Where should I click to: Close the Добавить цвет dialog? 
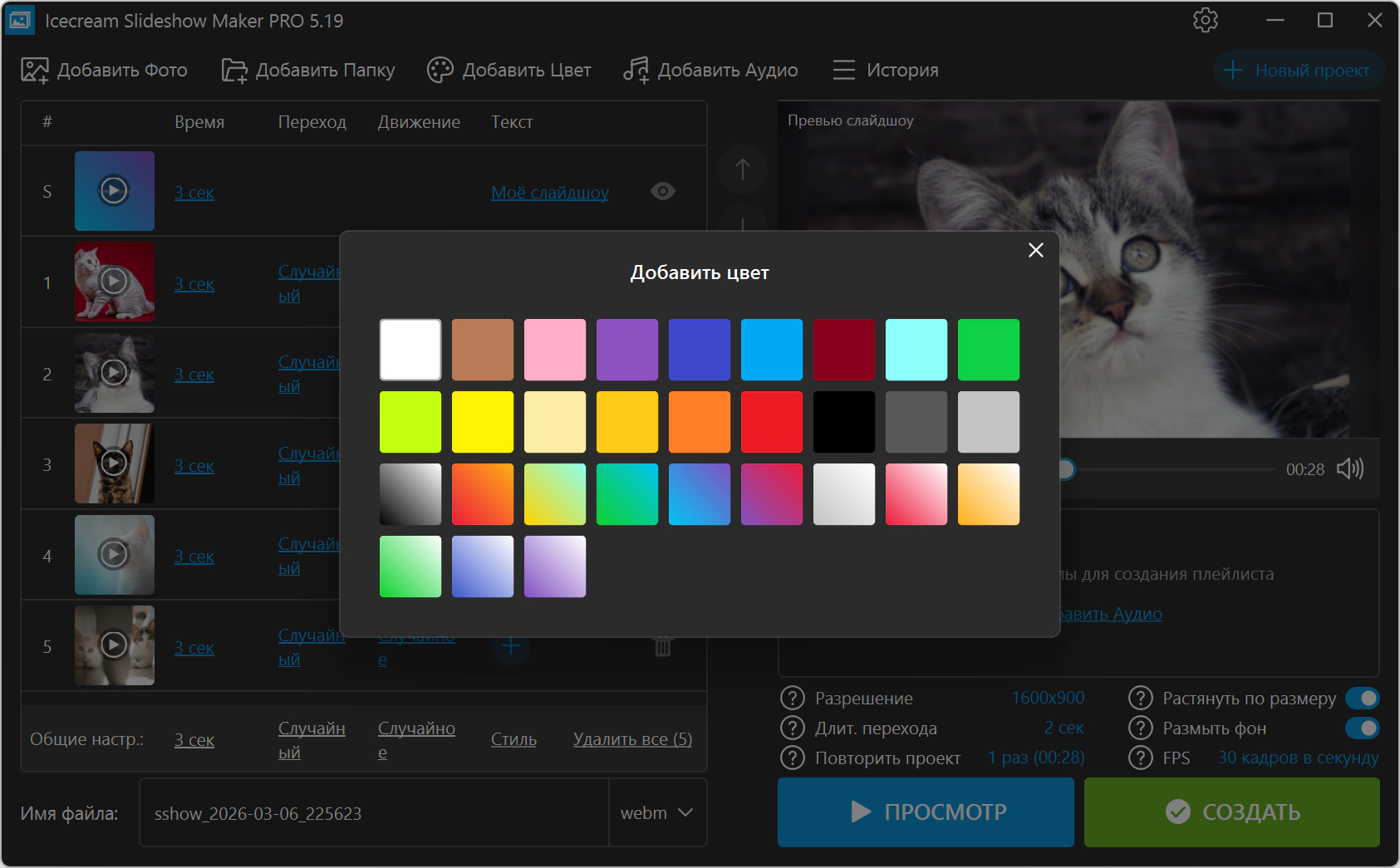[1035, 250]
